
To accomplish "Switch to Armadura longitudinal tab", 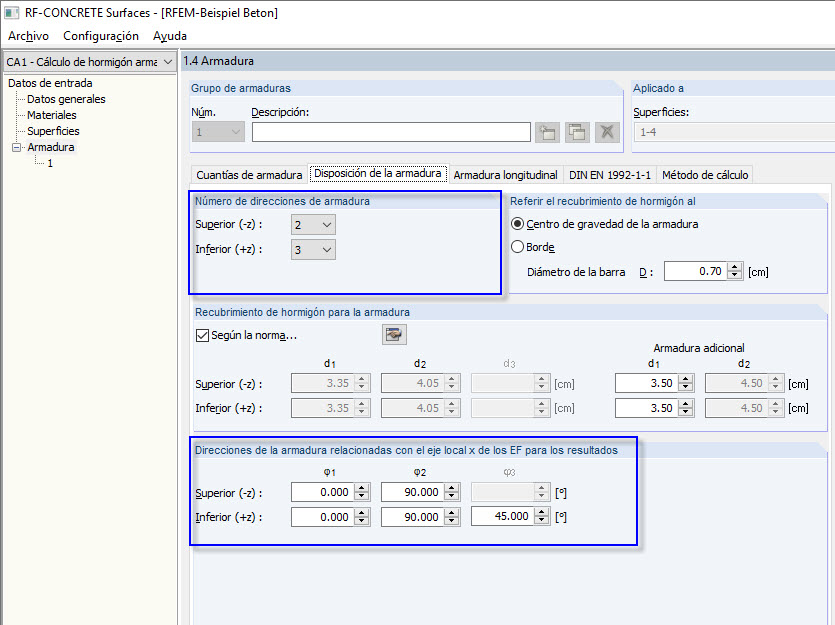I will coord(505,175).
